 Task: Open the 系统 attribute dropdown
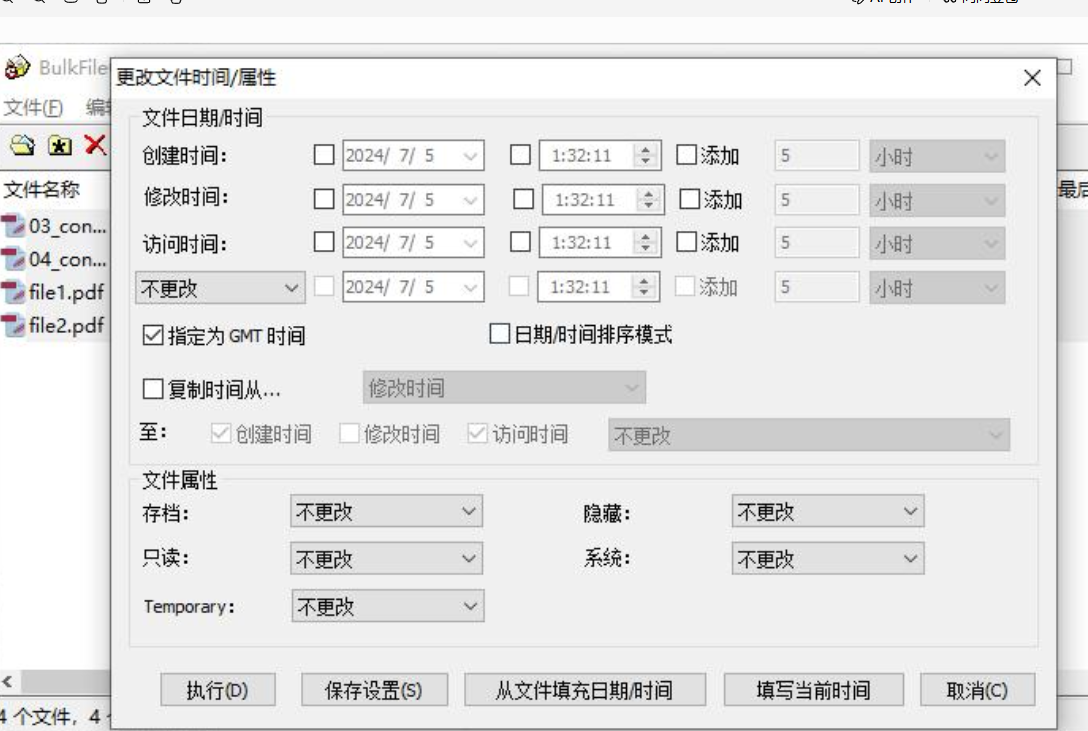tap(828, 559)
